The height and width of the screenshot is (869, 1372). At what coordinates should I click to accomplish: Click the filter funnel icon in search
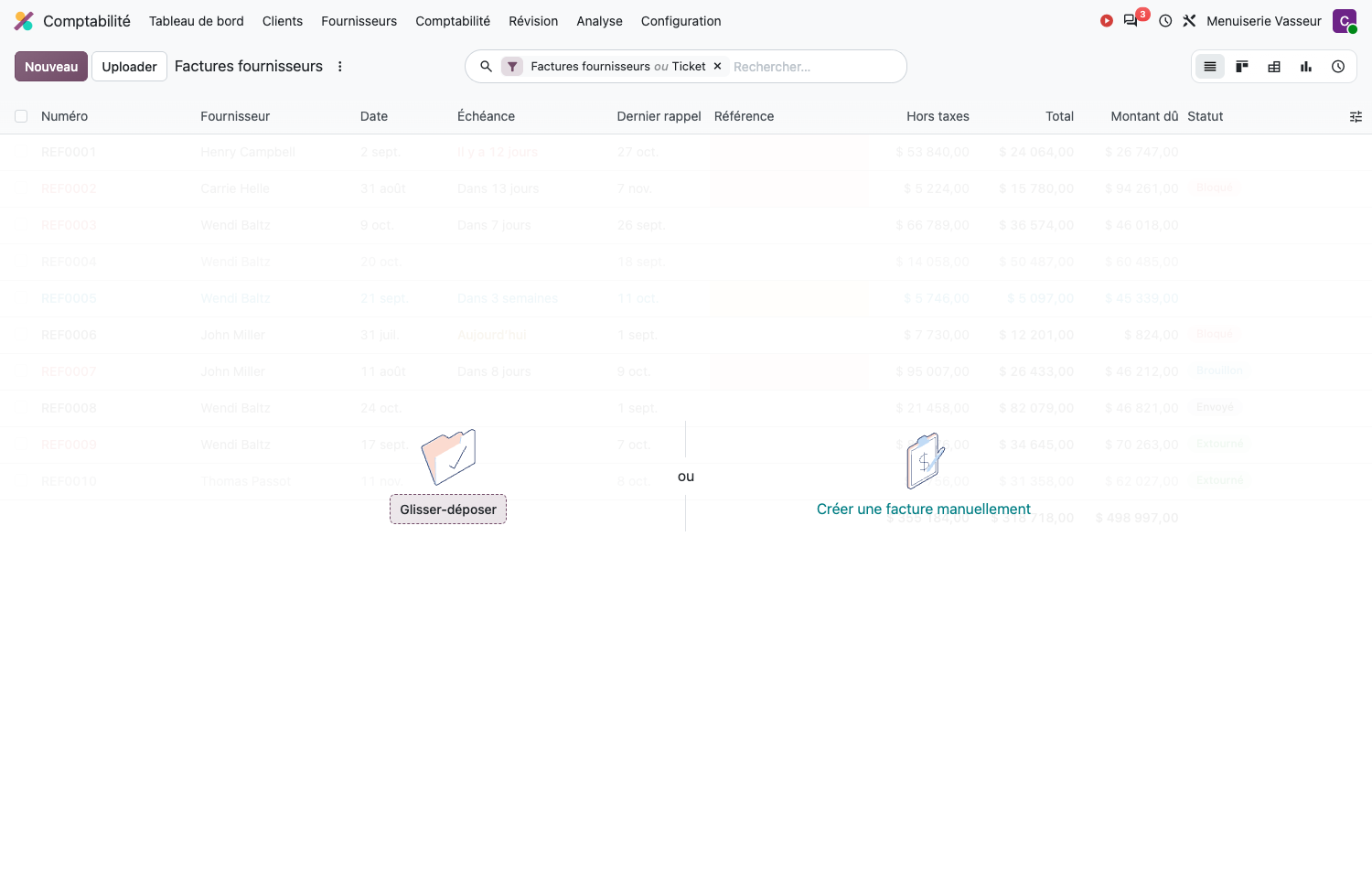click(x=512, y=67)
